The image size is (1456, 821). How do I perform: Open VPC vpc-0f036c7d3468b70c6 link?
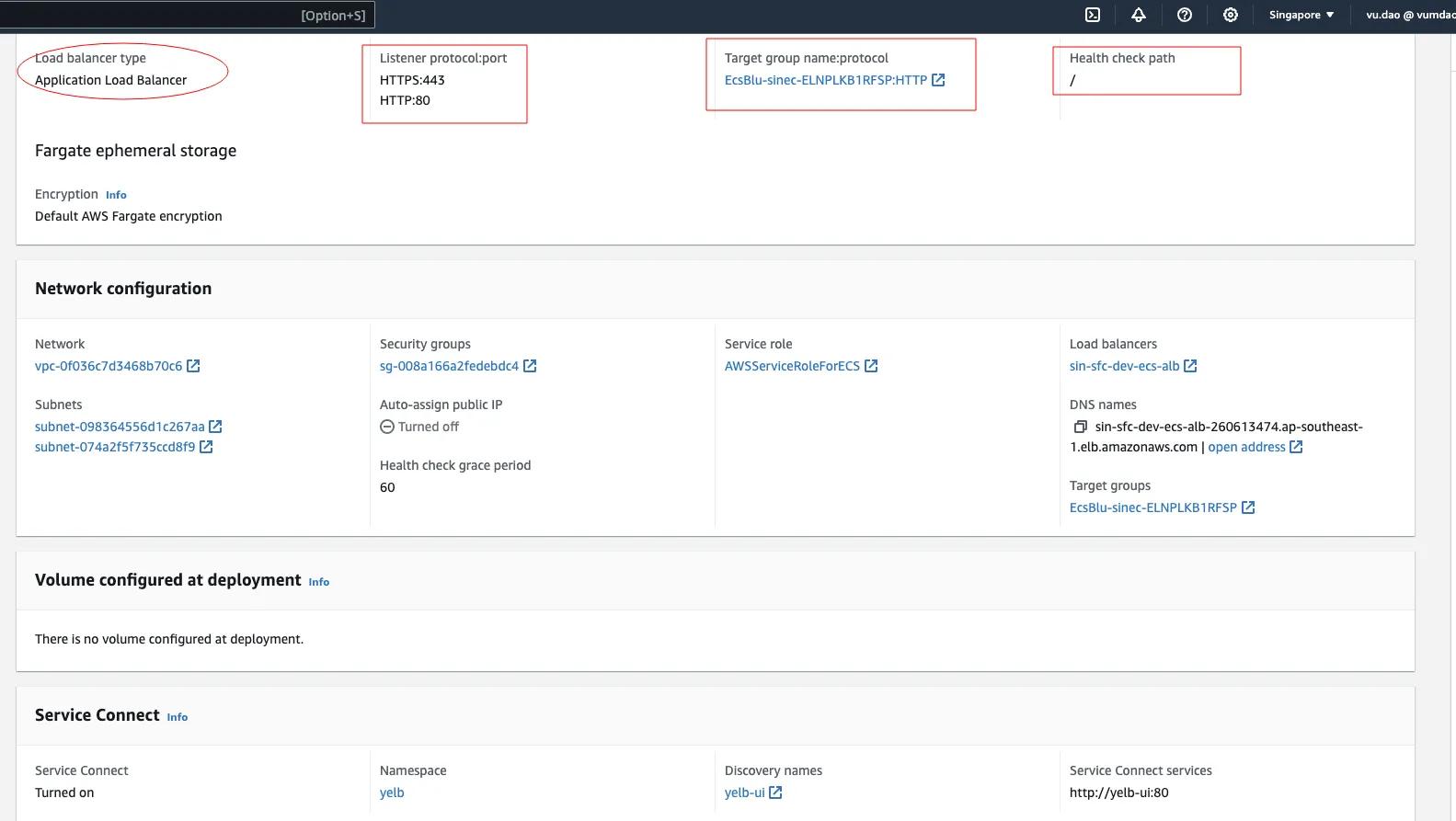point(109,366)
